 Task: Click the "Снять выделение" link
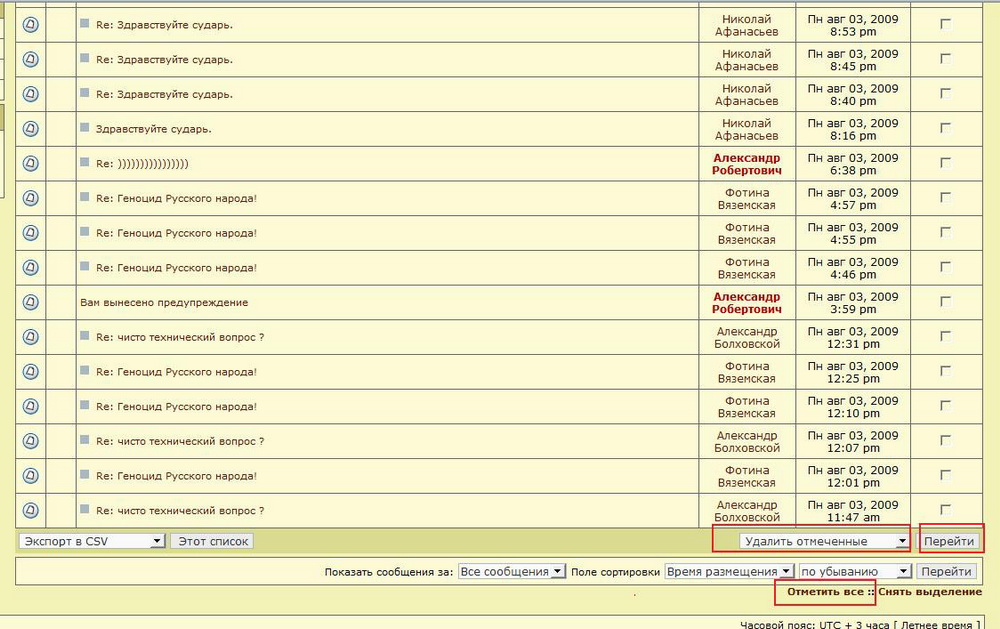point(929,592)
